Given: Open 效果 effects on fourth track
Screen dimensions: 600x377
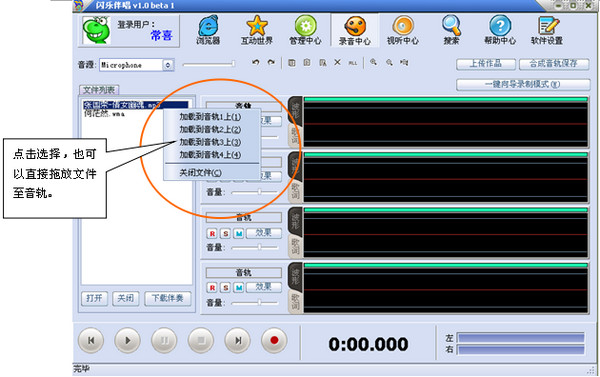Looking at the screenshot, I should click(x=264, y=287).
